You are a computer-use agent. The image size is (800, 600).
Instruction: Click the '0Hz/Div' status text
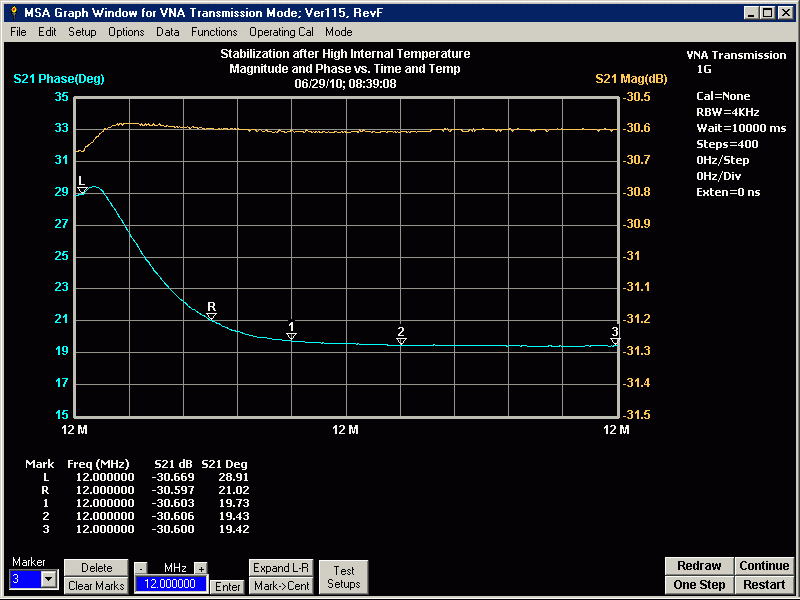pos(718,176)
